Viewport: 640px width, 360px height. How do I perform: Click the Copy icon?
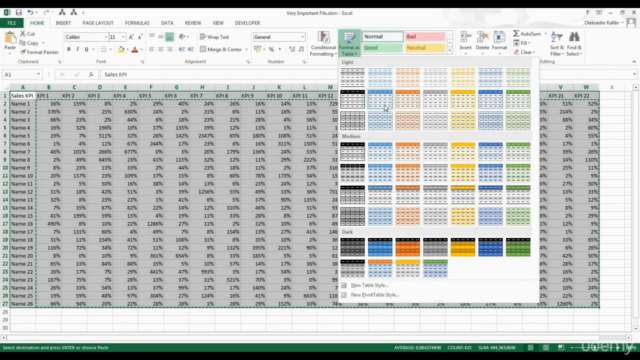click(23, 43)
